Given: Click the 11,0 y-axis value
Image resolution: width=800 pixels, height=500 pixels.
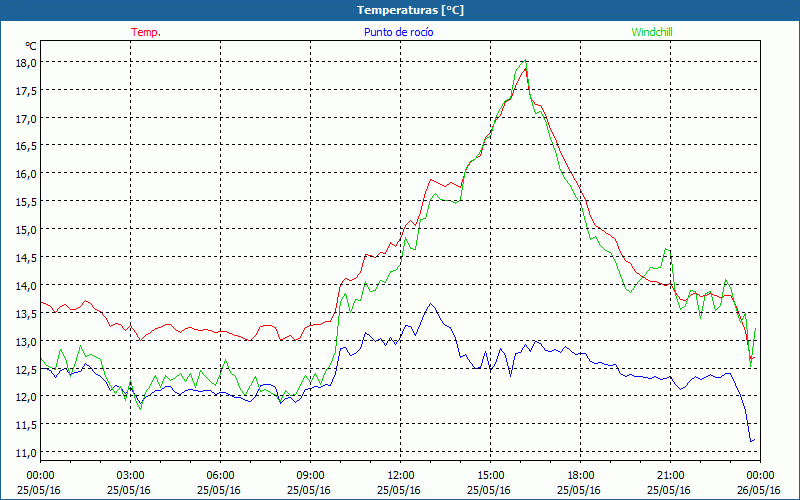Looking at the screenshot, I should [27, 453].
